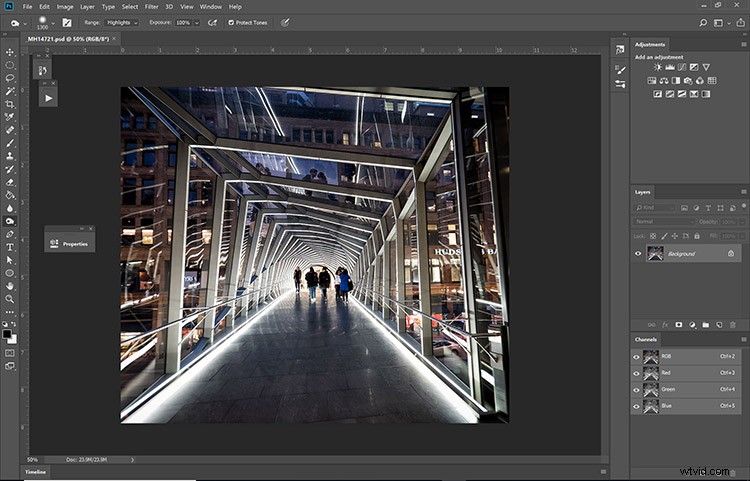Open the brush preset picker dropdown
750x481 pixels.
(53, 22)
